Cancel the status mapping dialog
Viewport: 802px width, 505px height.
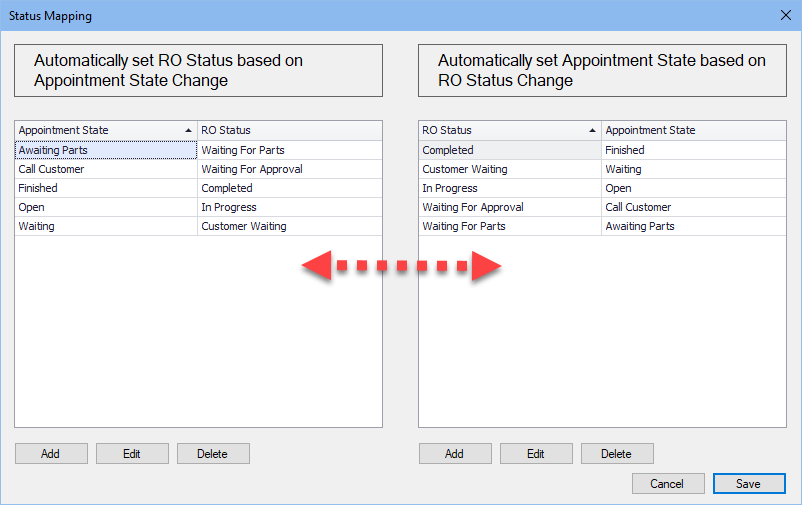coord(668,484)
